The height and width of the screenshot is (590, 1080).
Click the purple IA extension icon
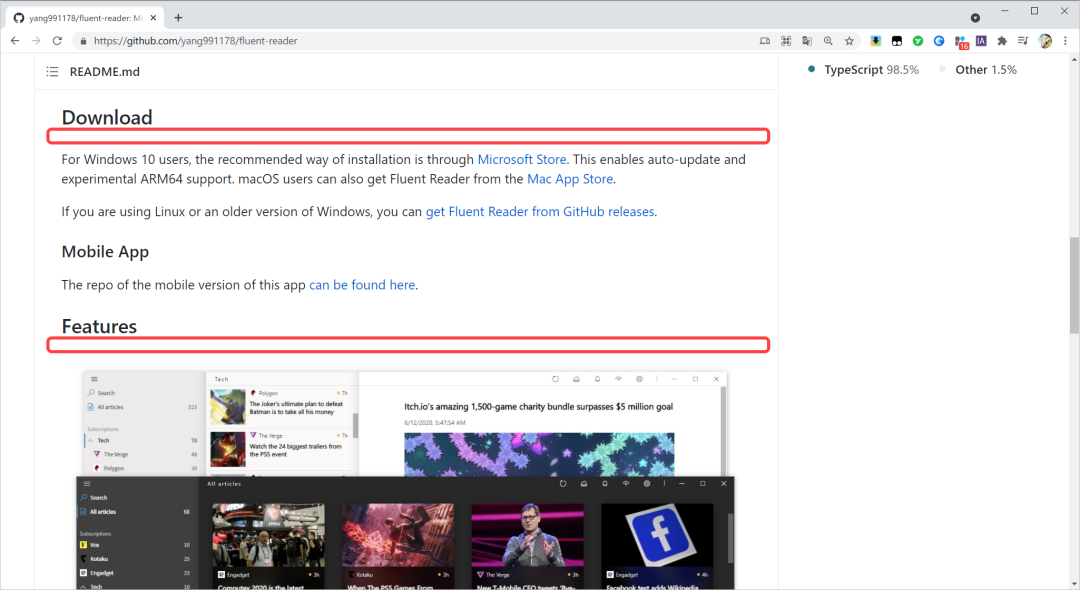point(981,41)
